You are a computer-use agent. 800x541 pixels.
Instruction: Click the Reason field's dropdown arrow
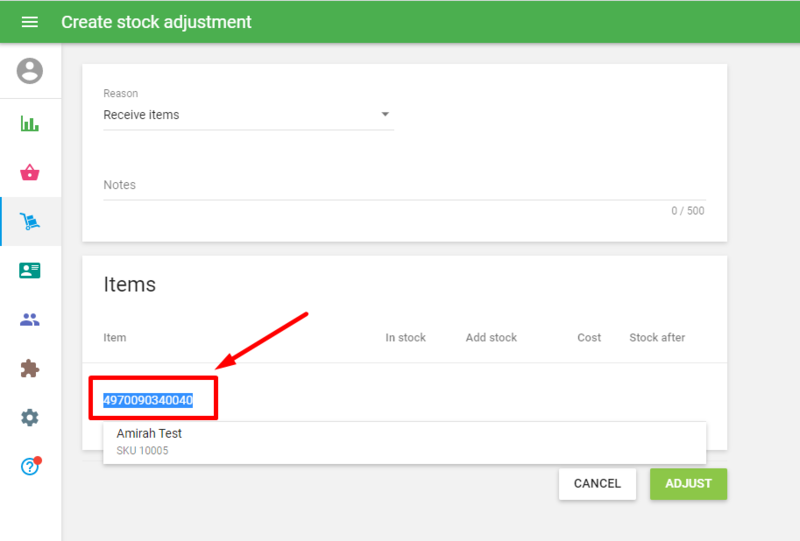pyautogui.click(x=385, y=115)
